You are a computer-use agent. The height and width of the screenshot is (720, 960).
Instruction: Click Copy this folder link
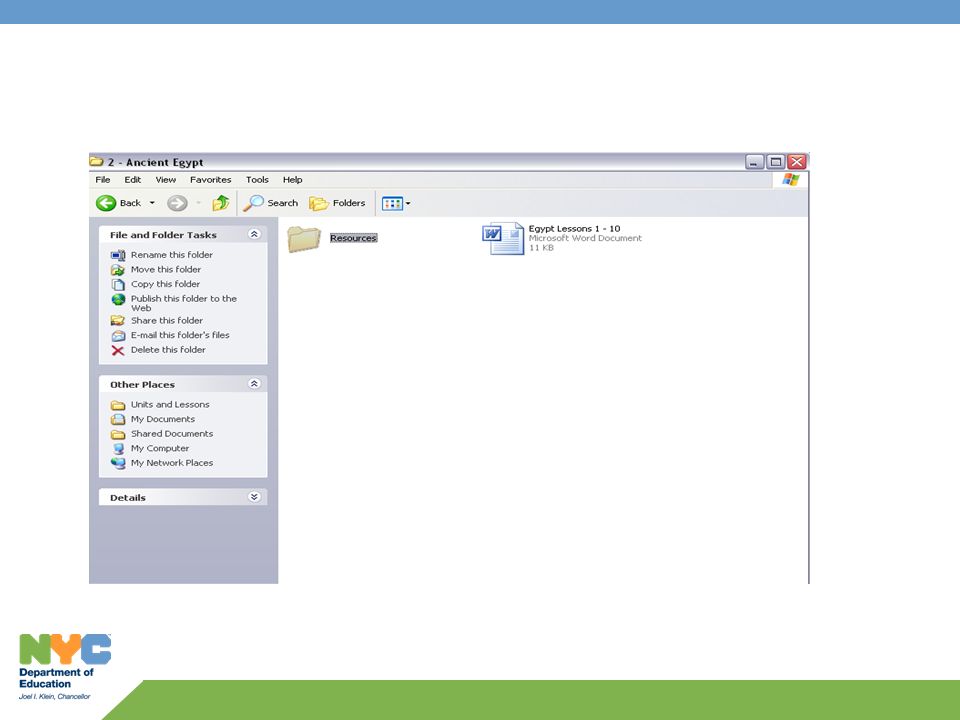[x=165, y=284]
